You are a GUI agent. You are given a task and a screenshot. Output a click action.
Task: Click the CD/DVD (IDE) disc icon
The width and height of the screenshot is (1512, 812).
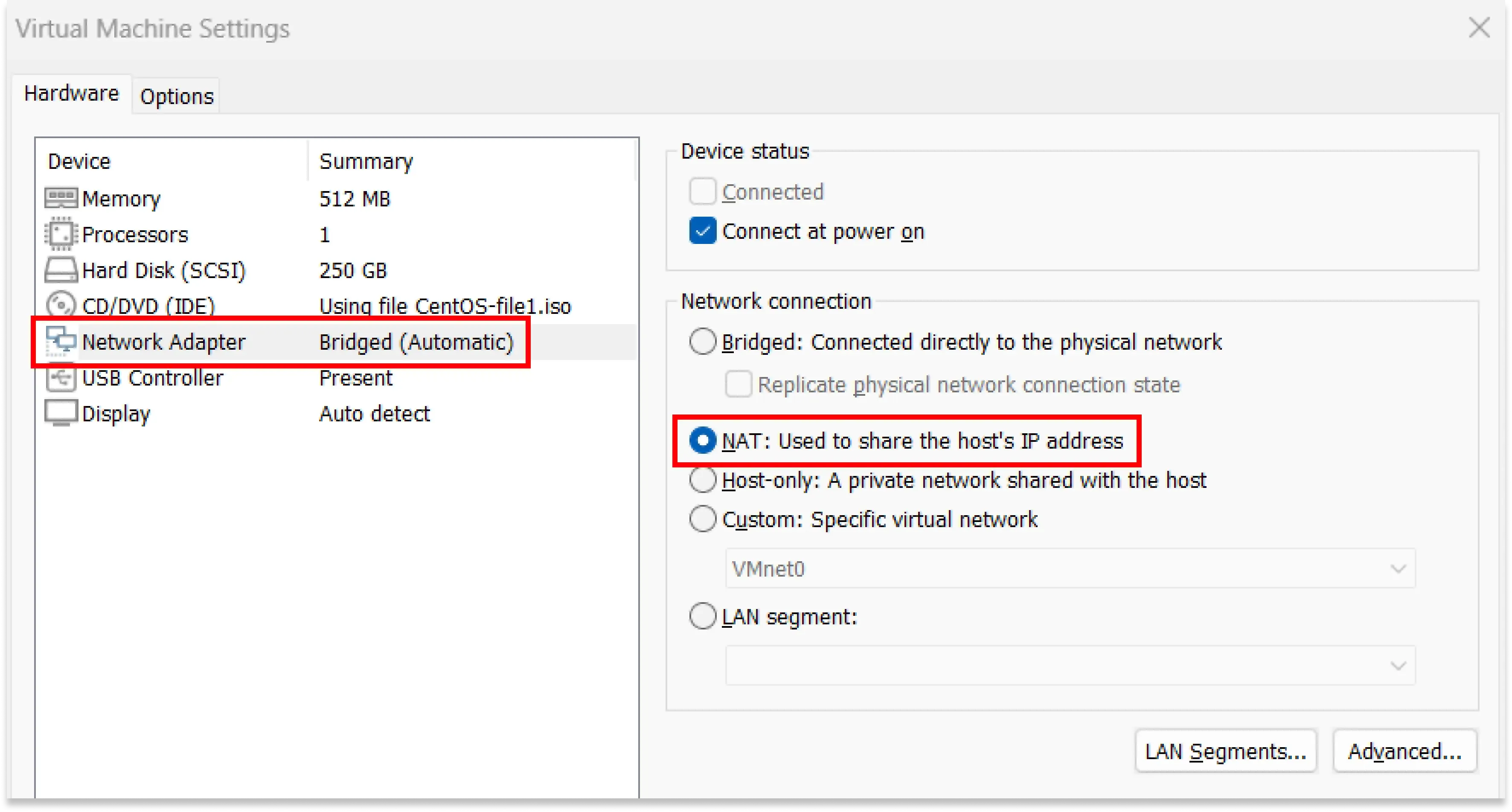pos(61,305)
